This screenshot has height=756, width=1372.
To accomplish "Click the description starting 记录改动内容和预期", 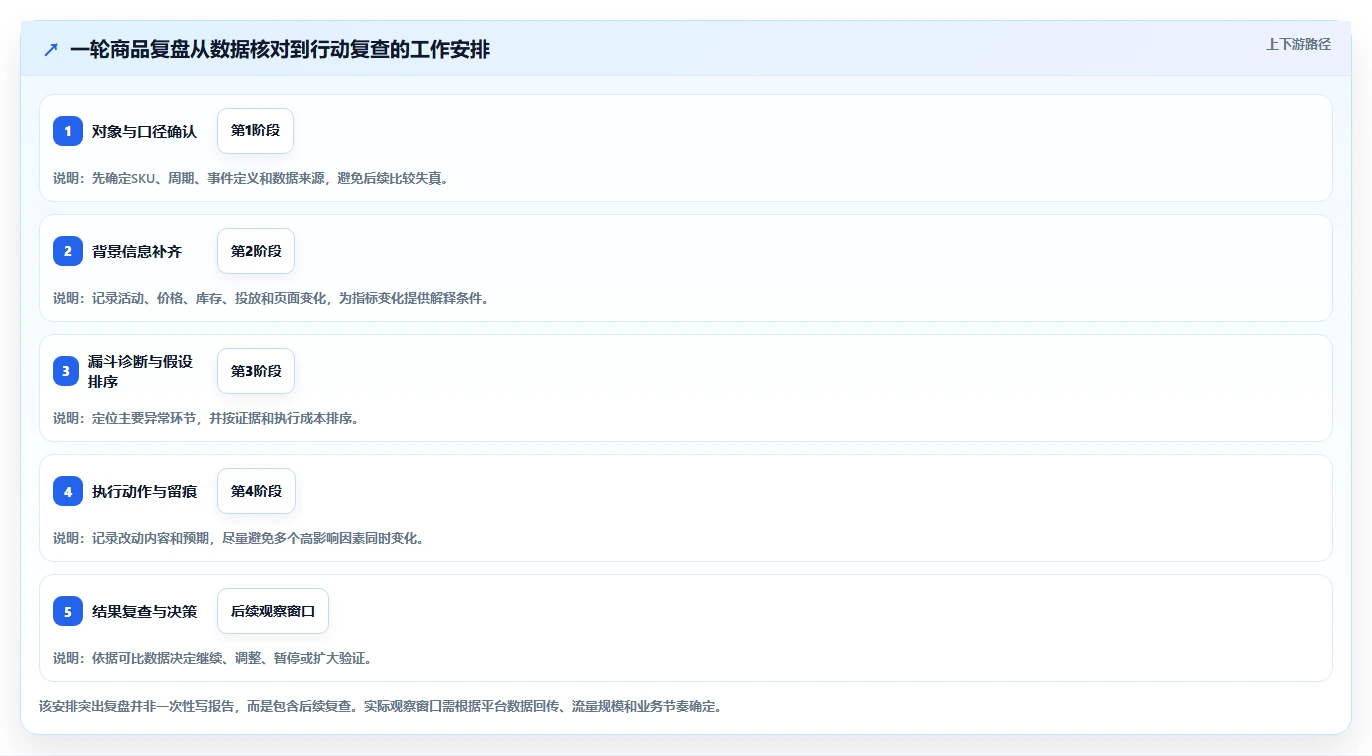I will coord(238,538).
